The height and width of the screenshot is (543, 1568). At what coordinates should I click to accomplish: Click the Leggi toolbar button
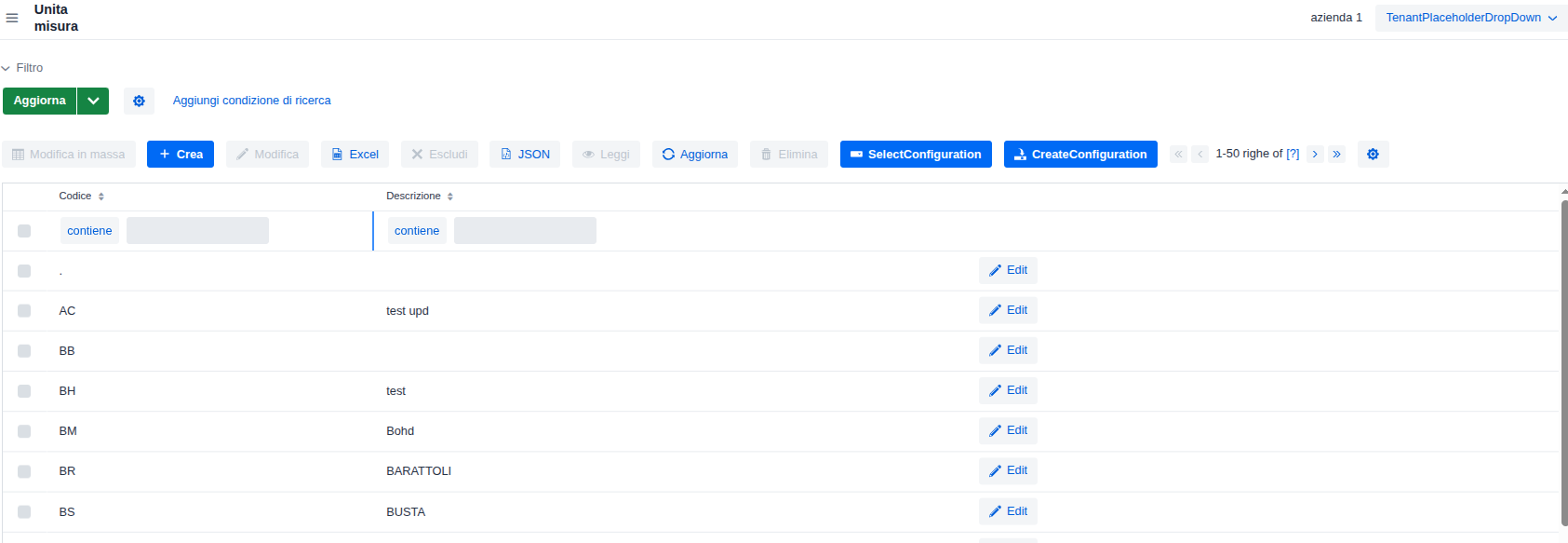[606, 155]
